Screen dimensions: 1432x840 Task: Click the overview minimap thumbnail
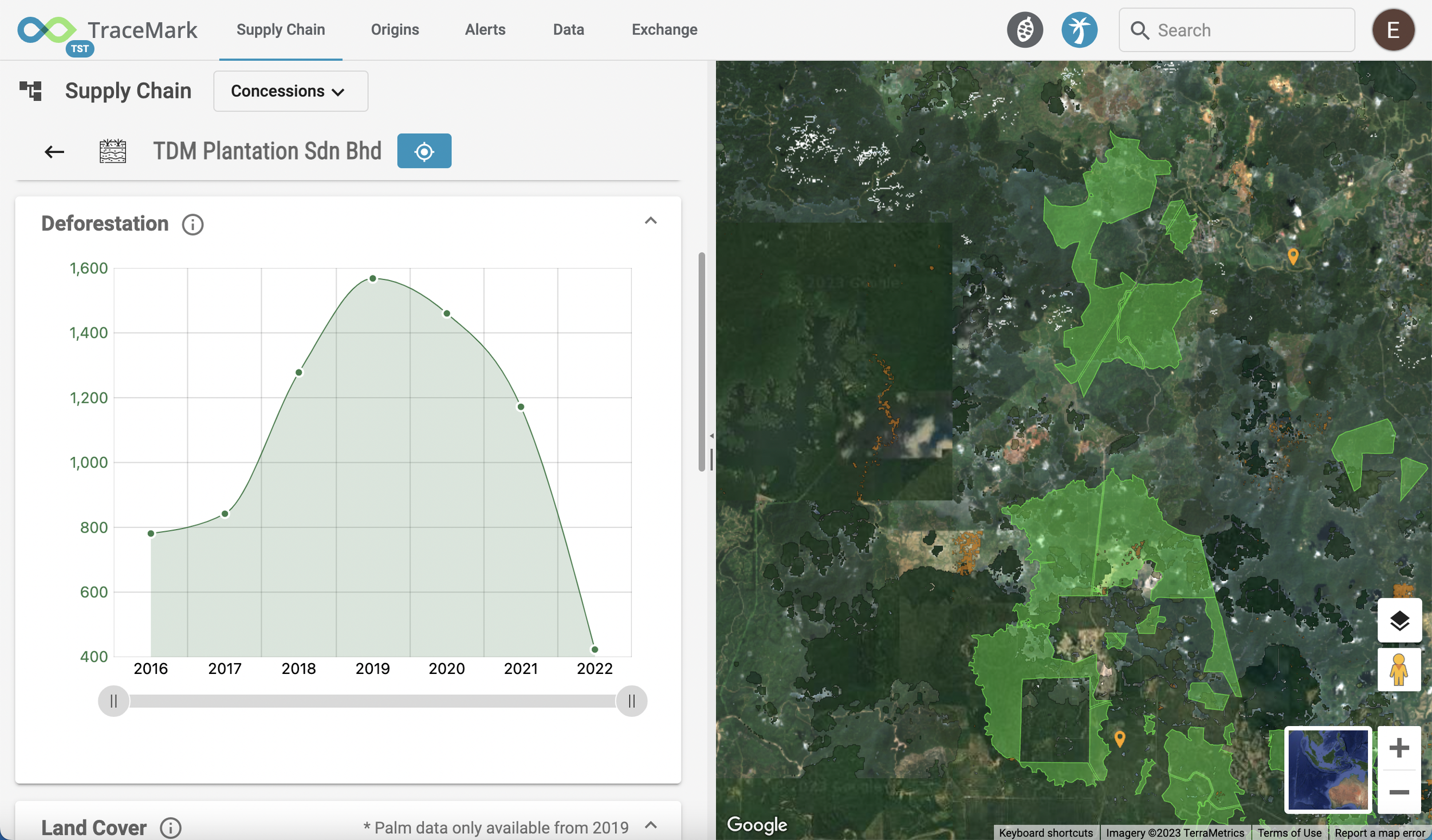pyautogui.click(x=1328, y=770)
